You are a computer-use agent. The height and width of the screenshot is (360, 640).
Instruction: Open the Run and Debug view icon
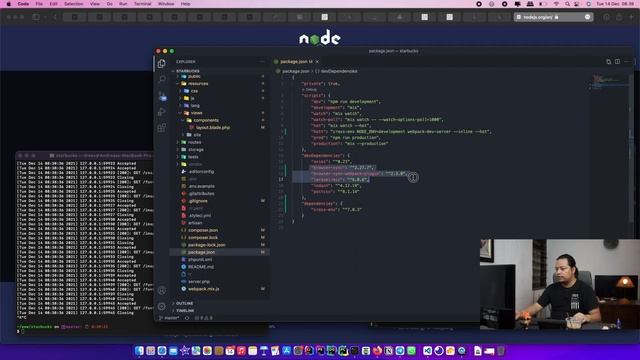[x=162, y=112]
